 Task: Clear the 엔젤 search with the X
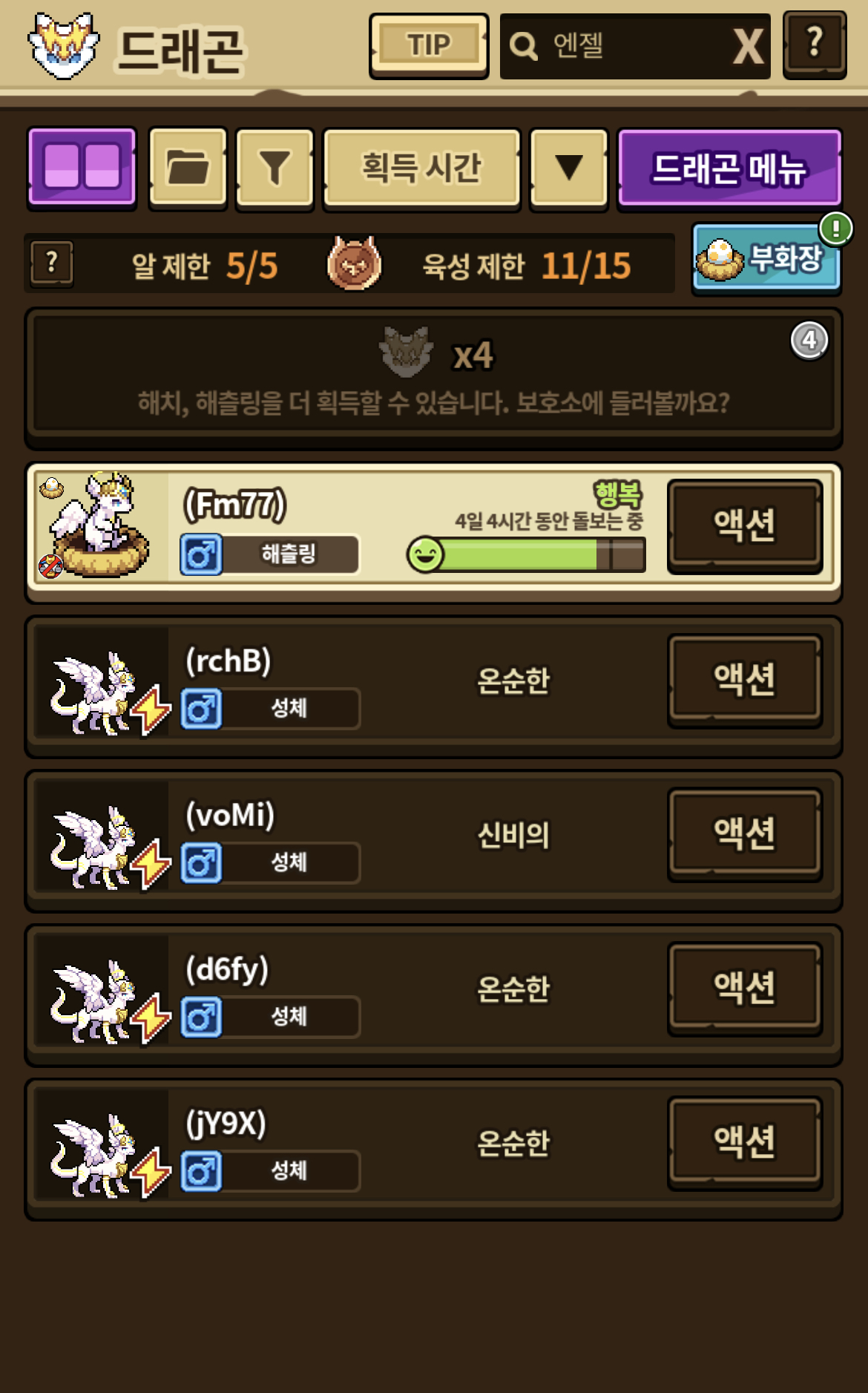coord(748,47)
